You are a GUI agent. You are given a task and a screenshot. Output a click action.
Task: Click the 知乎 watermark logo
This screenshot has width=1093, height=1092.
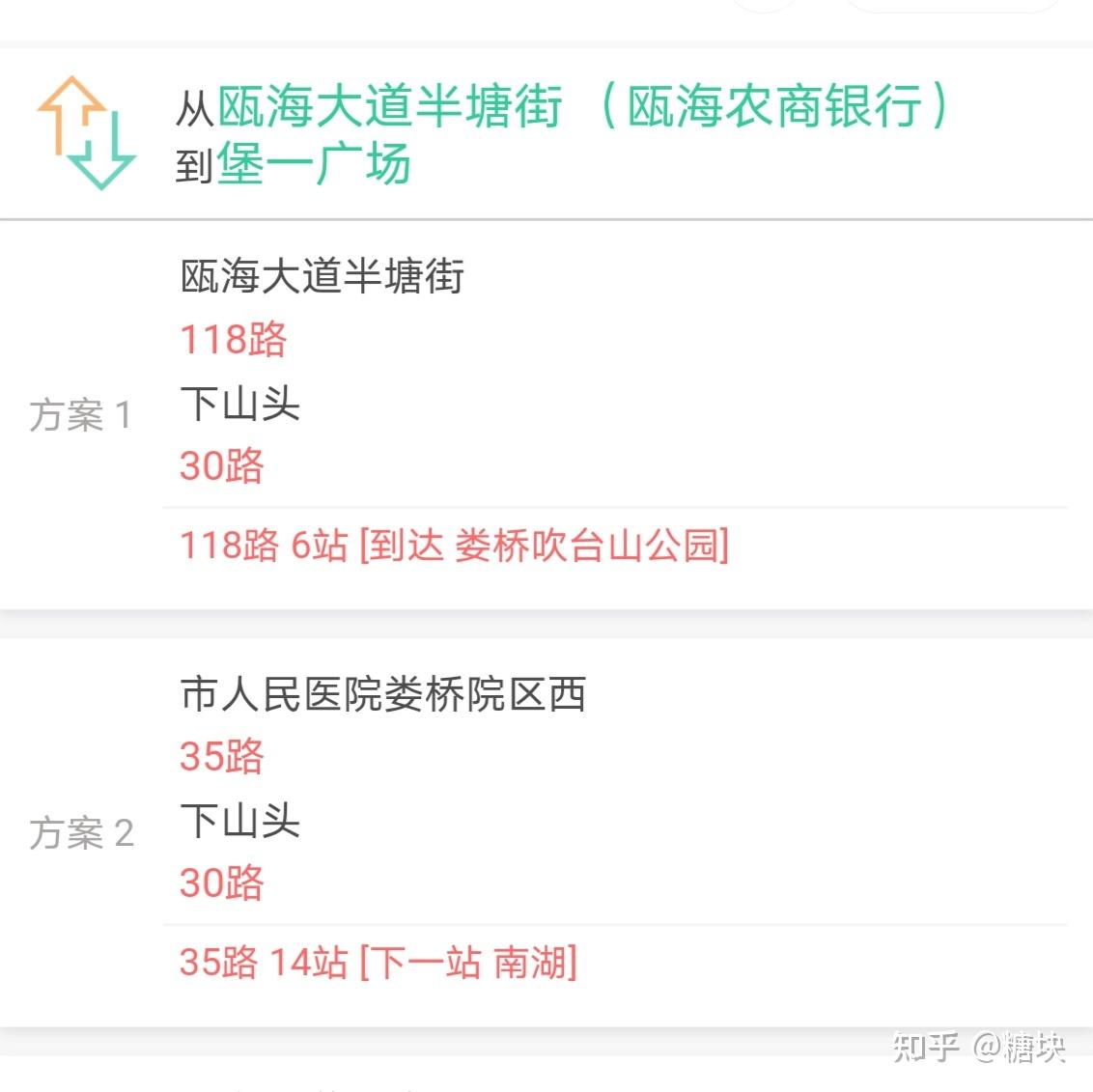coord(926,1047)
